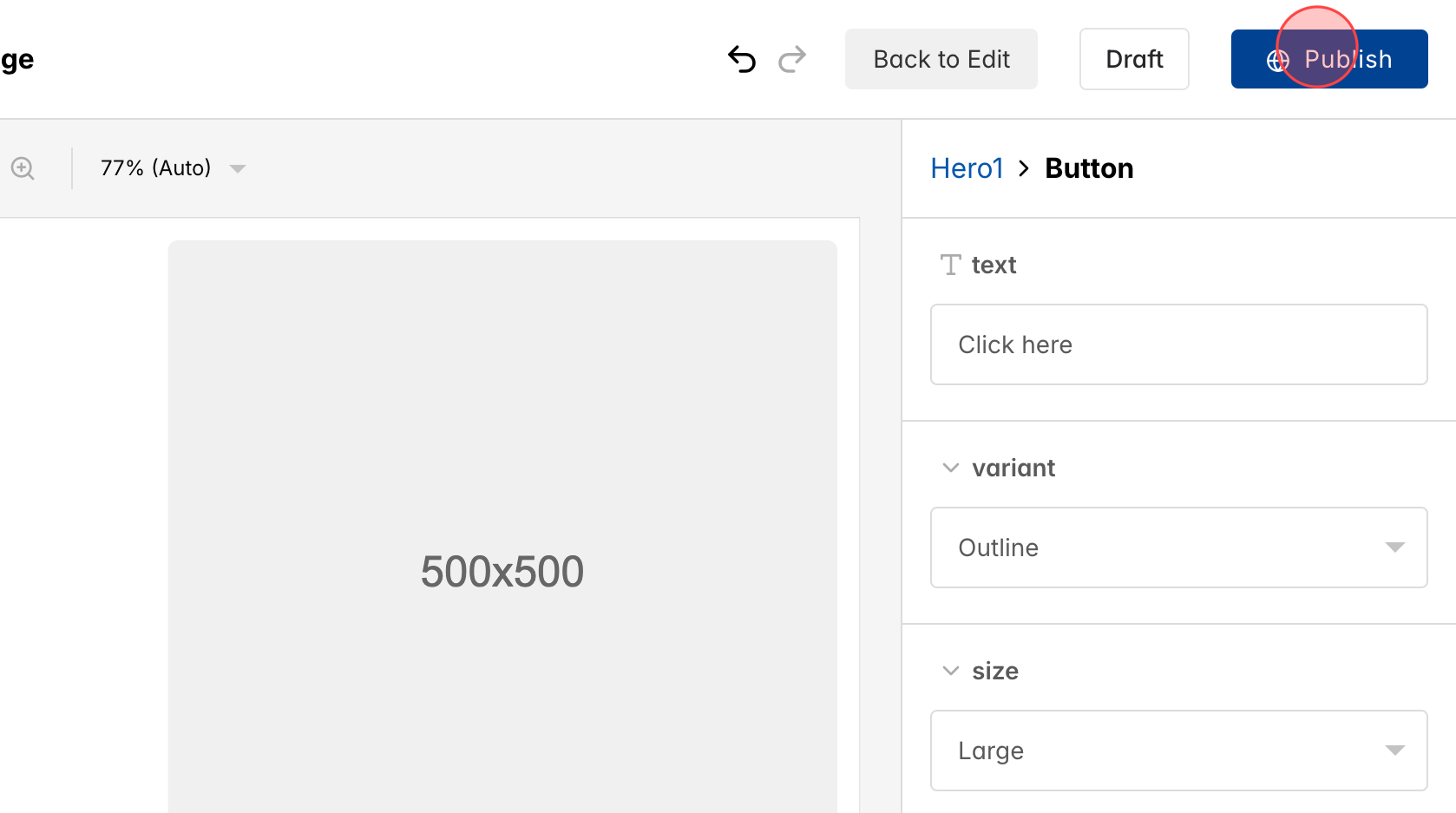Click the size section chevron icon
1456x813 pixels.
[949, 670]
